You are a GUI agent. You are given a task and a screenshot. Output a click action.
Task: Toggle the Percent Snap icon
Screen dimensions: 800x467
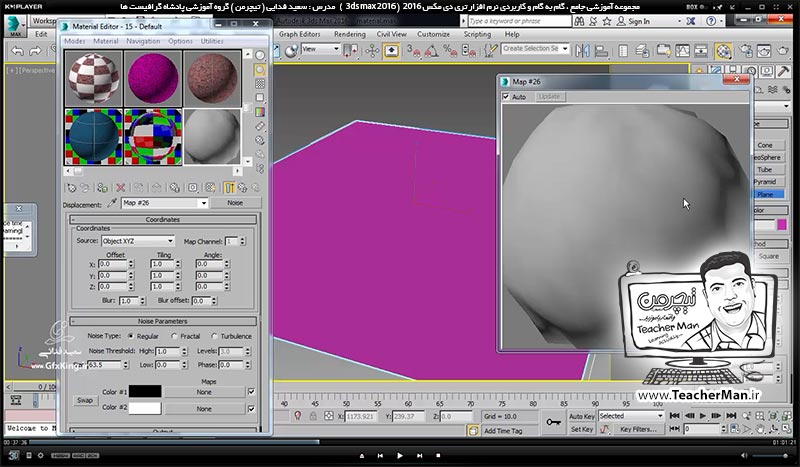point(450,51)
